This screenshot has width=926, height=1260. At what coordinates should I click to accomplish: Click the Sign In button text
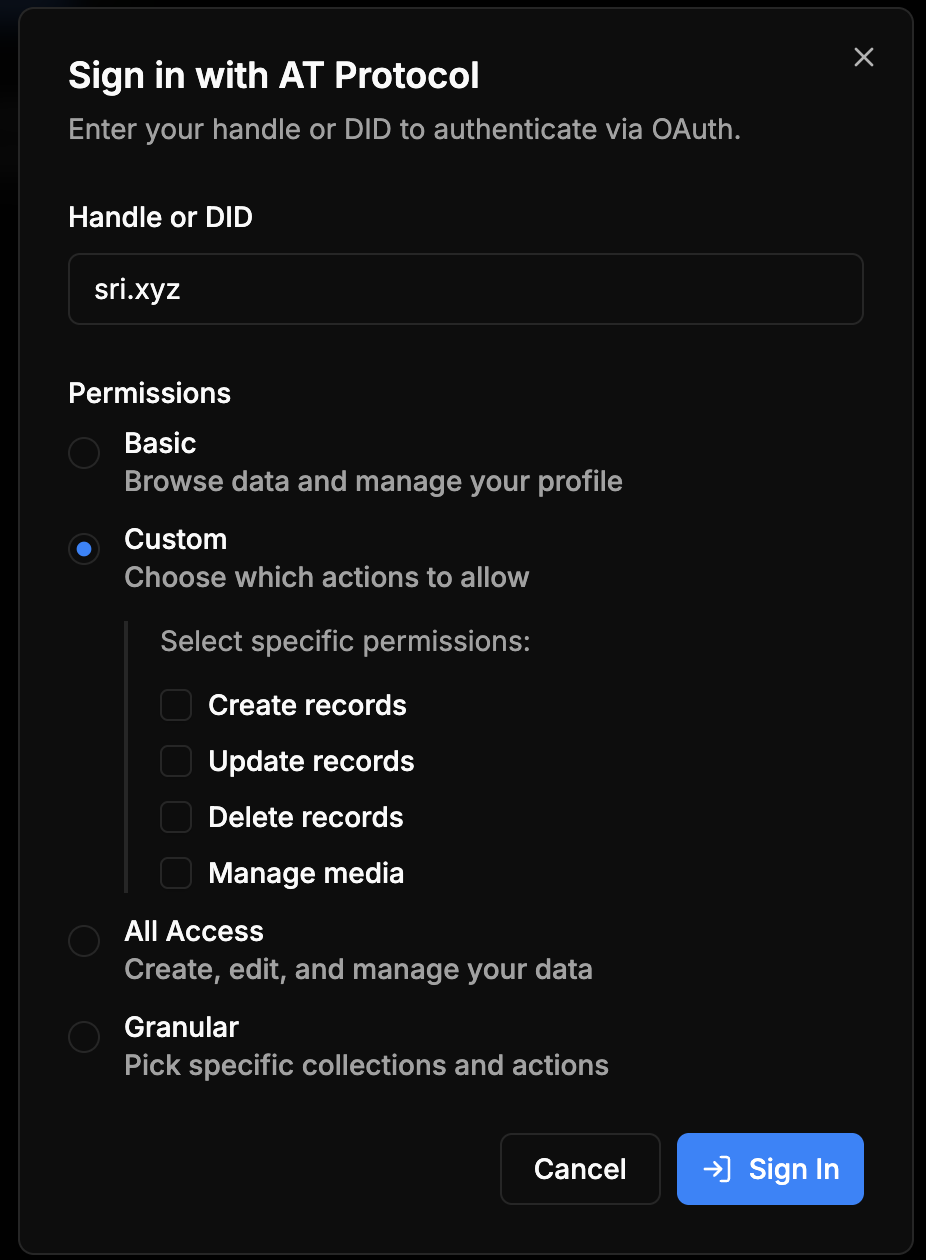pos(793,1169)
